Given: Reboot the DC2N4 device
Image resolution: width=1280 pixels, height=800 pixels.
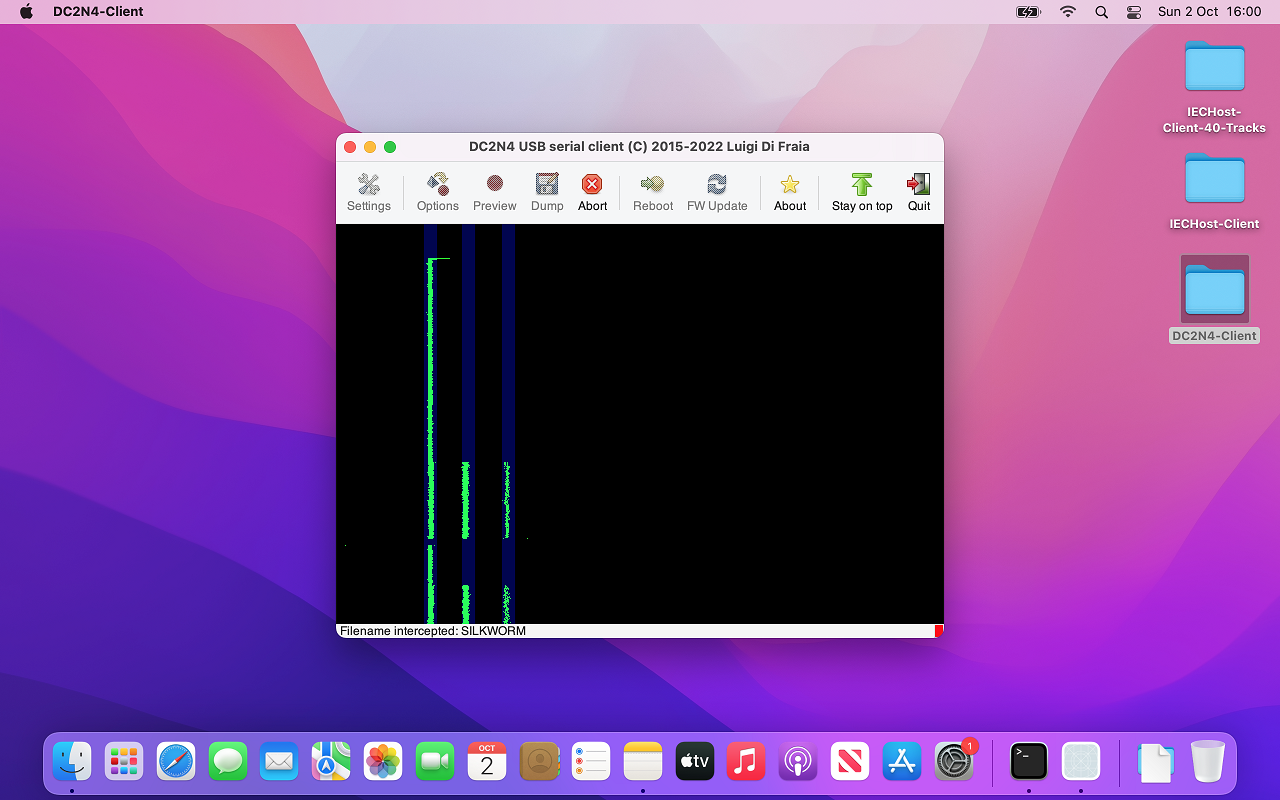Looking at the screenshot, I should coord(653,193).
